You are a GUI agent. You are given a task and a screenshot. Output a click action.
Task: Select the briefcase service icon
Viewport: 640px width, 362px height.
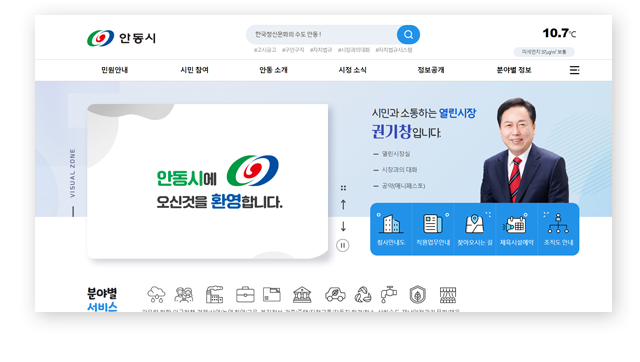click(245, 295)
